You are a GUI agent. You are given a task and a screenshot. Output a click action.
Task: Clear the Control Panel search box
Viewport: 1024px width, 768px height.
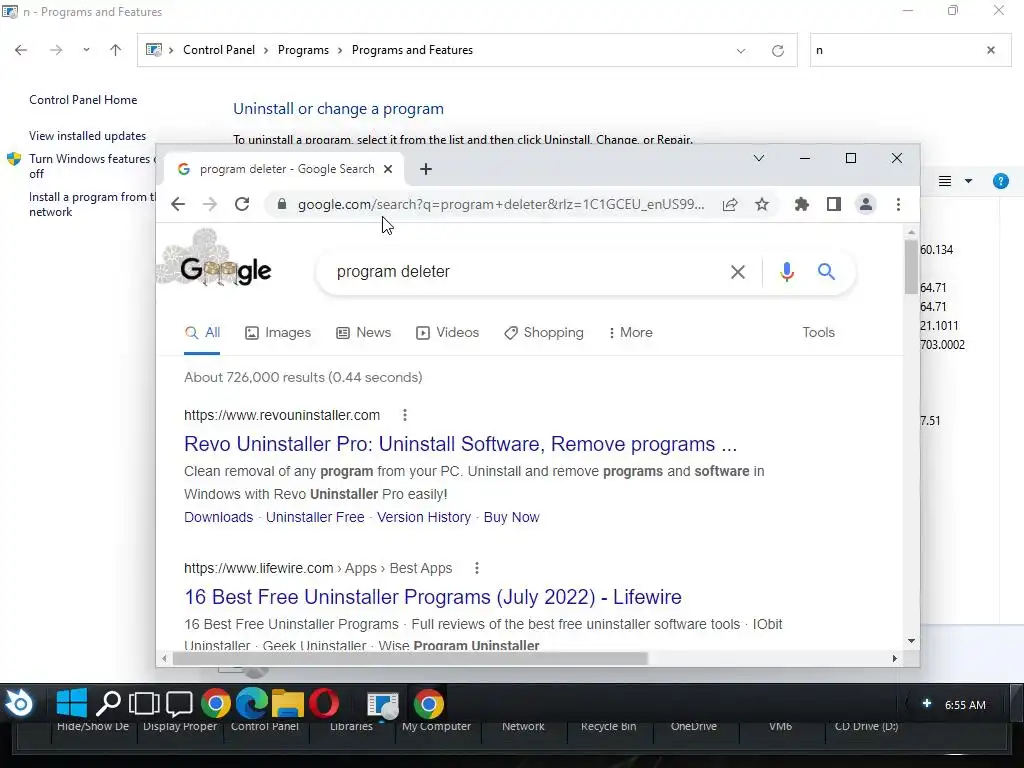(991, 50)
